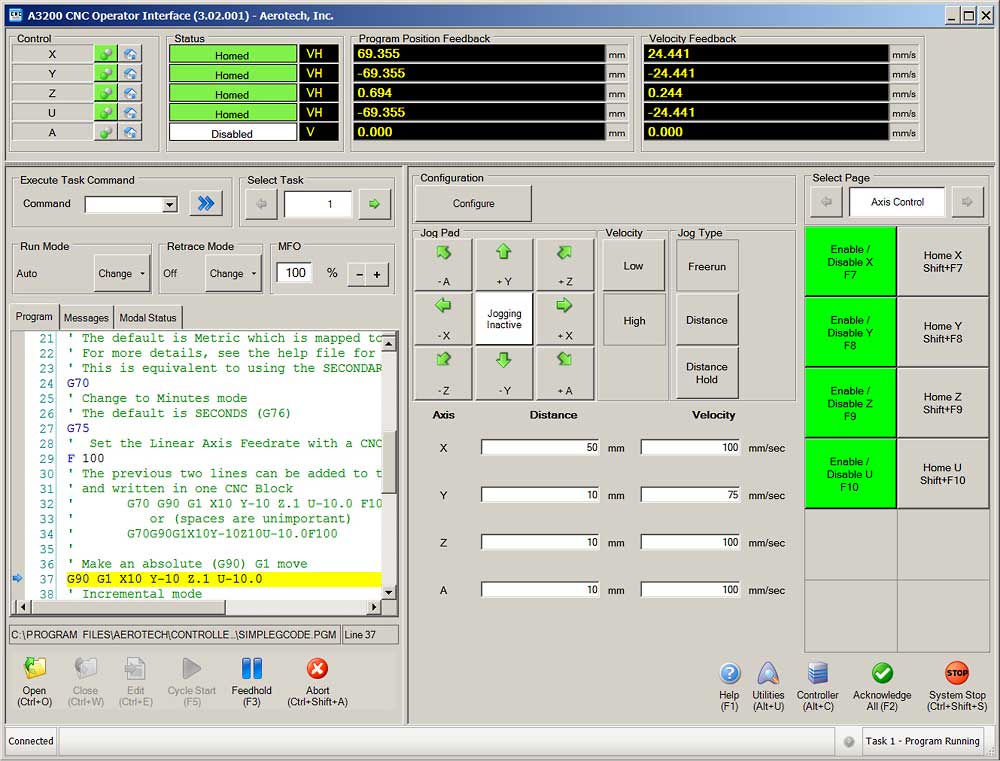Enable or Disable X axis with F7 button
This screenshot has height=761, width=1000.
click(x=850, y=262)
